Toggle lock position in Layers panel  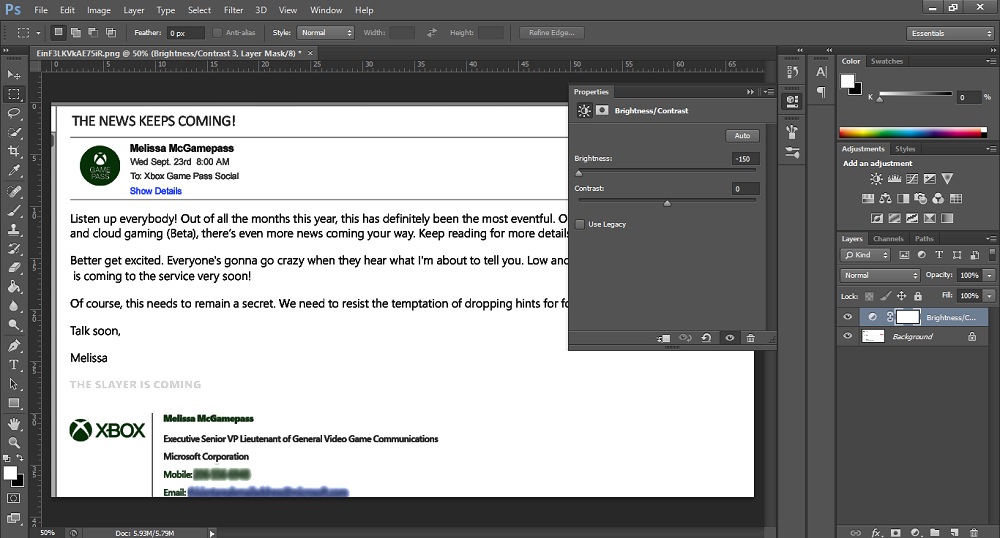pos(901,296)
